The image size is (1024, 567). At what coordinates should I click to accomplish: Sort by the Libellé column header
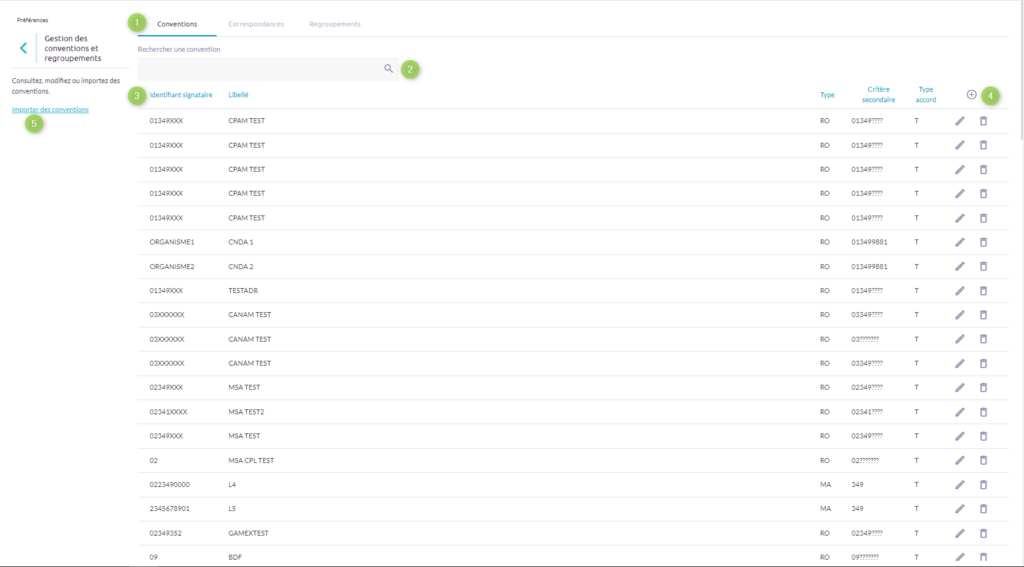point(239,95)
